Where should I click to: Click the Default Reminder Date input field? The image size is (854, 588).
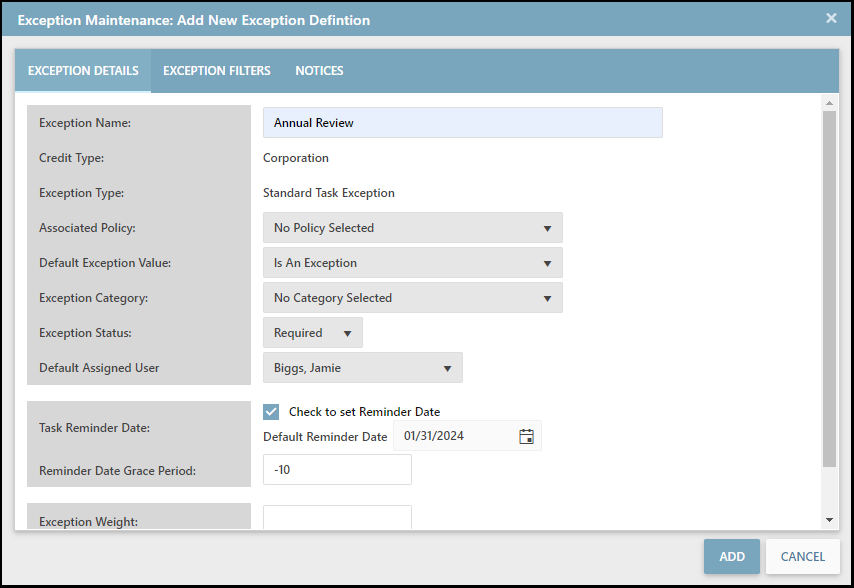pyautogui.click(x=456, y=436)
